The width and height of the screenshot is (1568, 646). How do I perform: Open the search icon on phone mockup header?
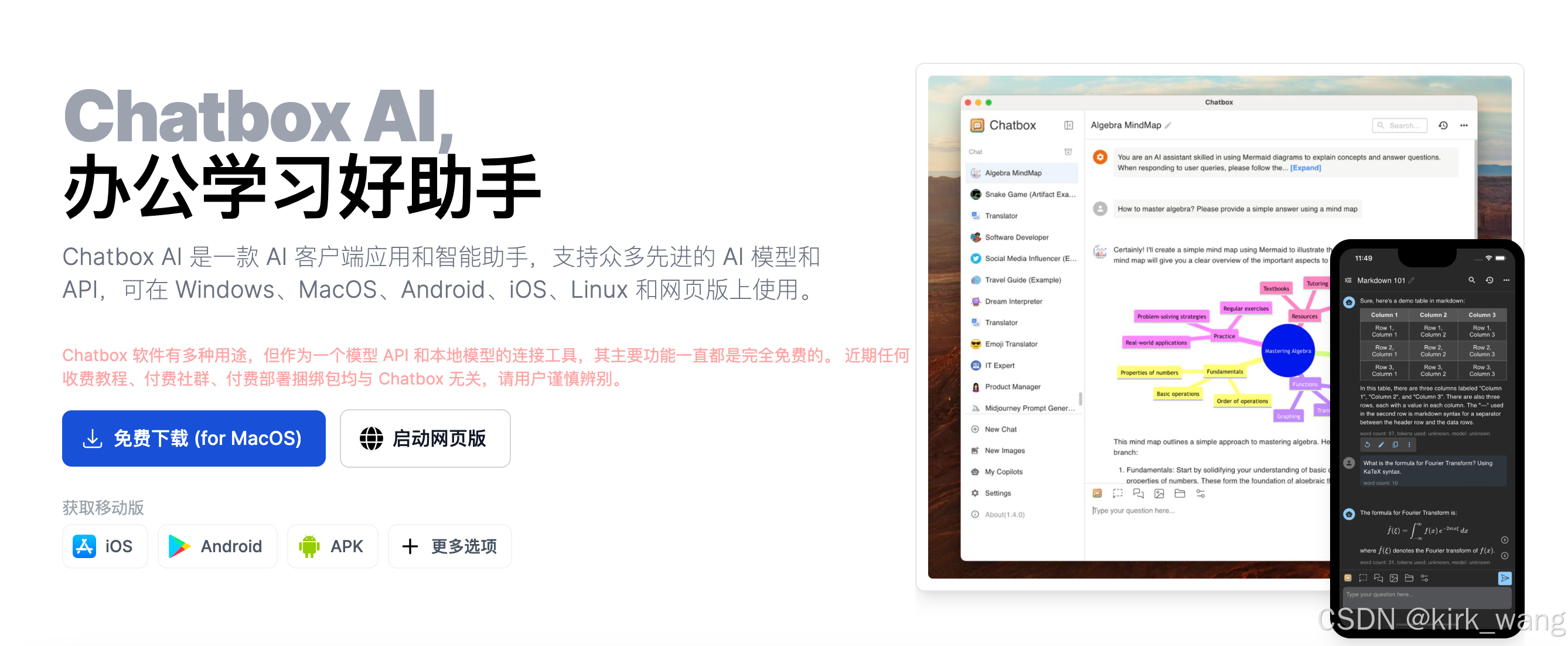[x=1471, y=280]
